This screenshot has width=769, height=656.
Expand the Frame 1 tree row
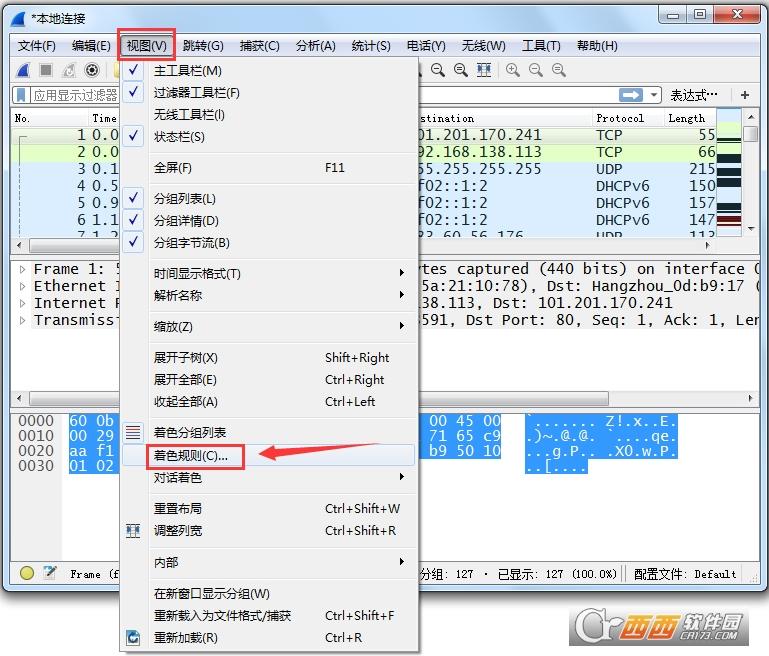[23, 269]
